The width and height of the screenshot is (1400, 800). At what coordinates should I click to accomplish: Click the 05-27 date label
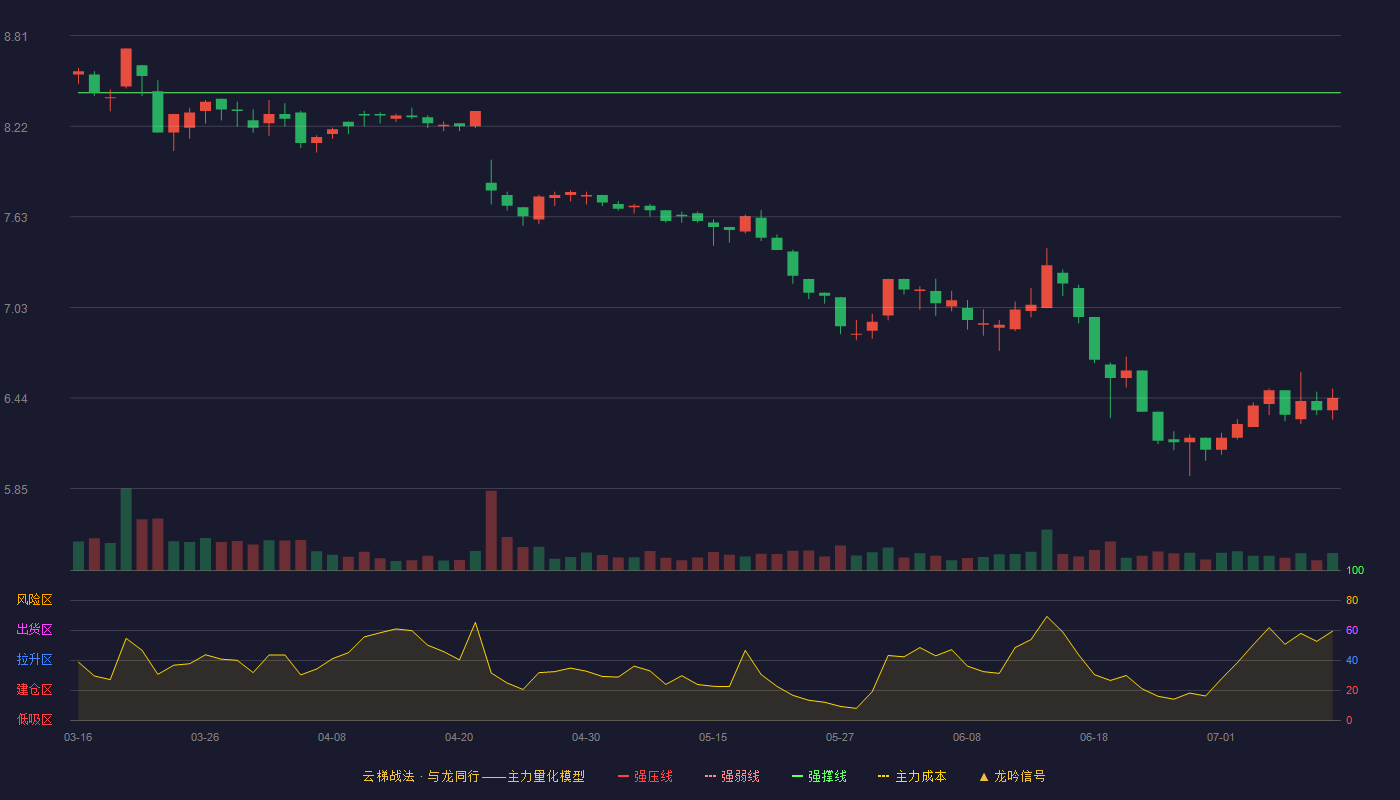tap(840, 737)
